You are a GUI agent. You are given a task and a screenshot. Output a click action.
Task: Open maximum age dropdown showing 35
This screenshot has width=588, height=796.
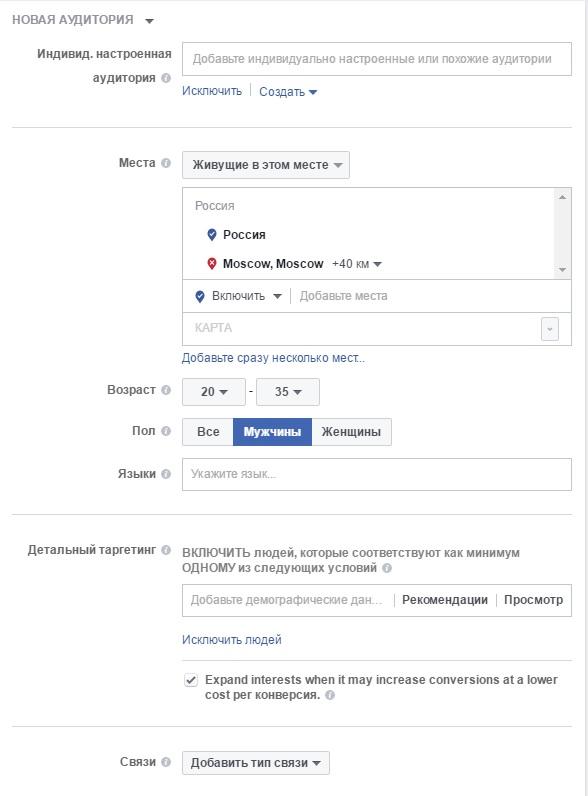point(288,392)
